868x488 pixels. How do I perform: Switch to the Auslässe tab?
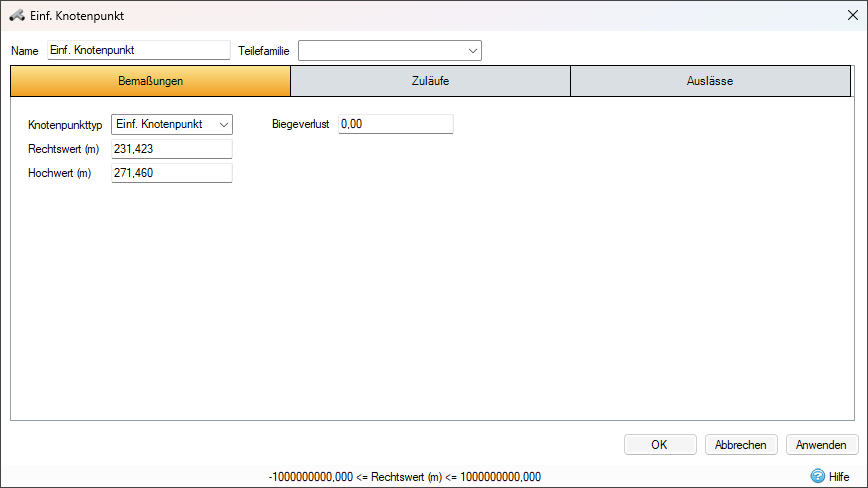coord(710,81)
